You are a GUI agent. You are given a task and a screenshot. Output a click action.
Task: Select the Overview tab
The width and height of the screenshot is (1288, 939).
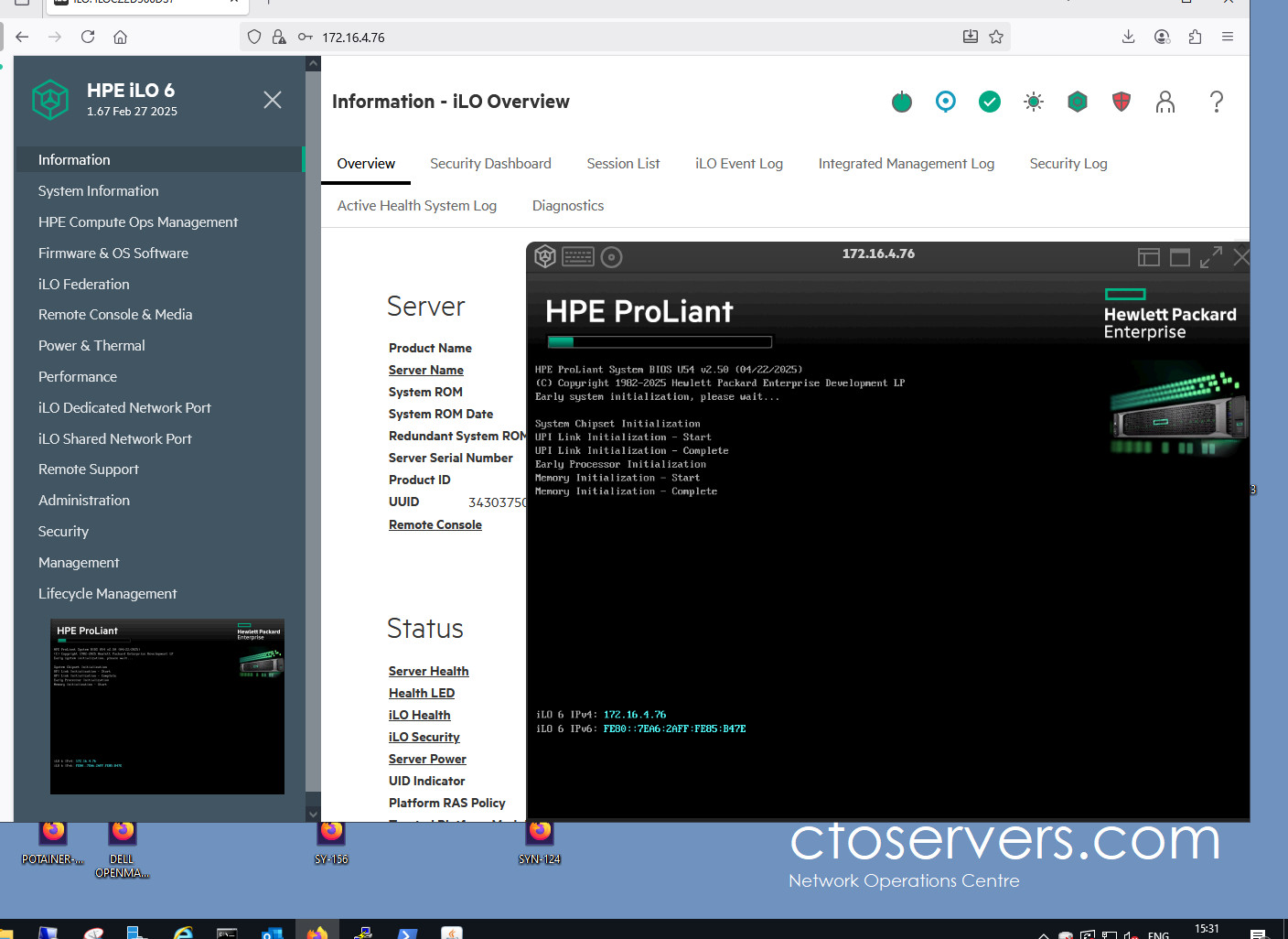click(366, 164)
